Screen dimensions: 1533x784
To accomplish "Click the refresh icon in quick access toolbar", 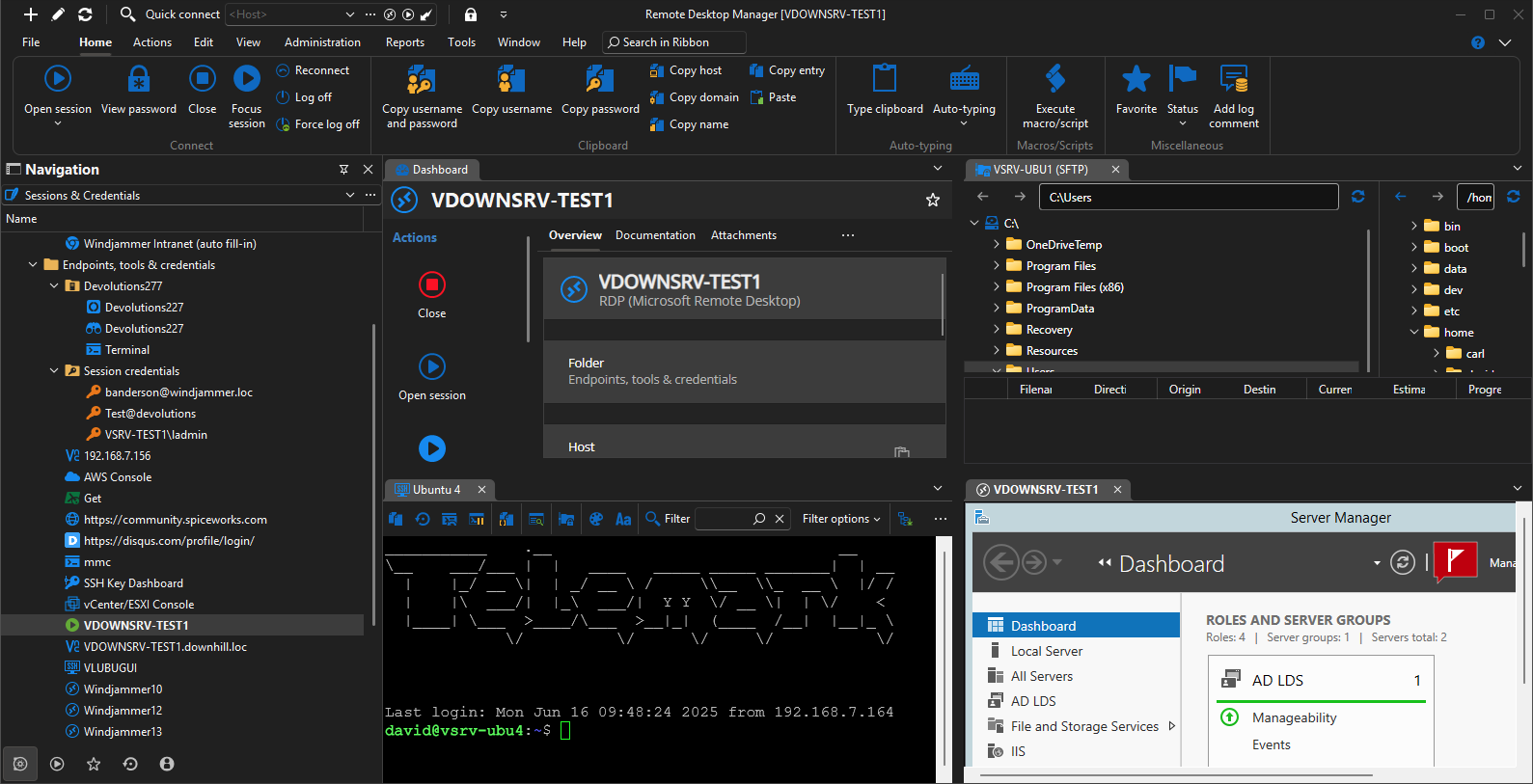I will point(85,14).
